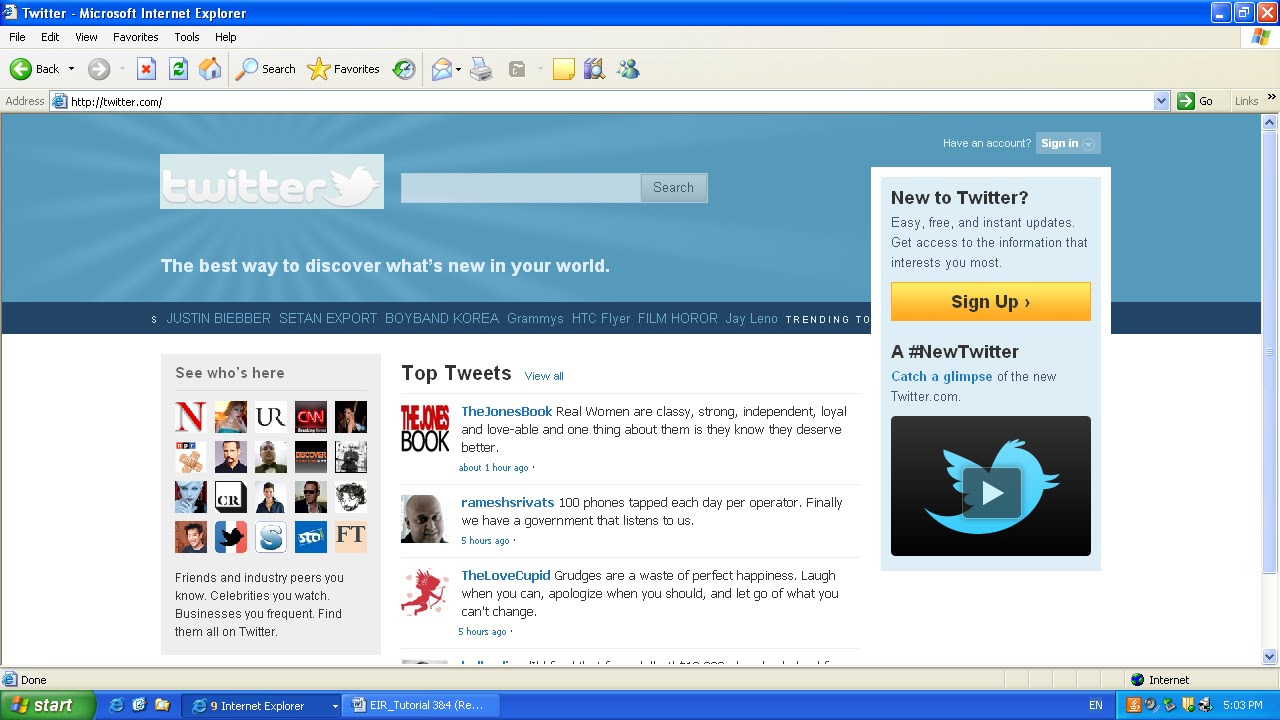Click the Twitter Search button
1280x720 pixels.
pos(673,188)
